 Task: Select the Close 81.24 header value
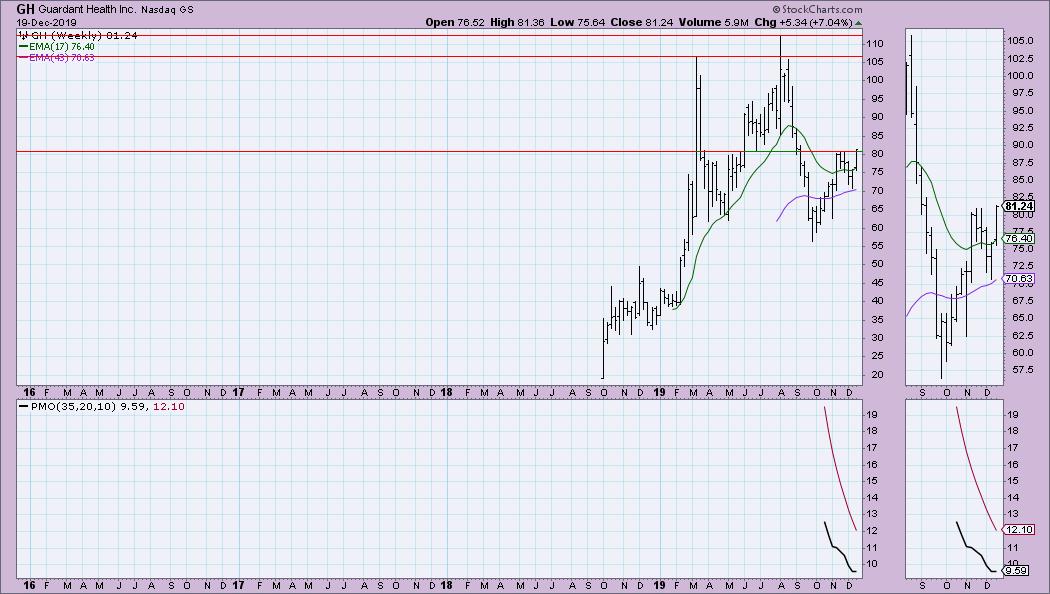tap(642, 22)
